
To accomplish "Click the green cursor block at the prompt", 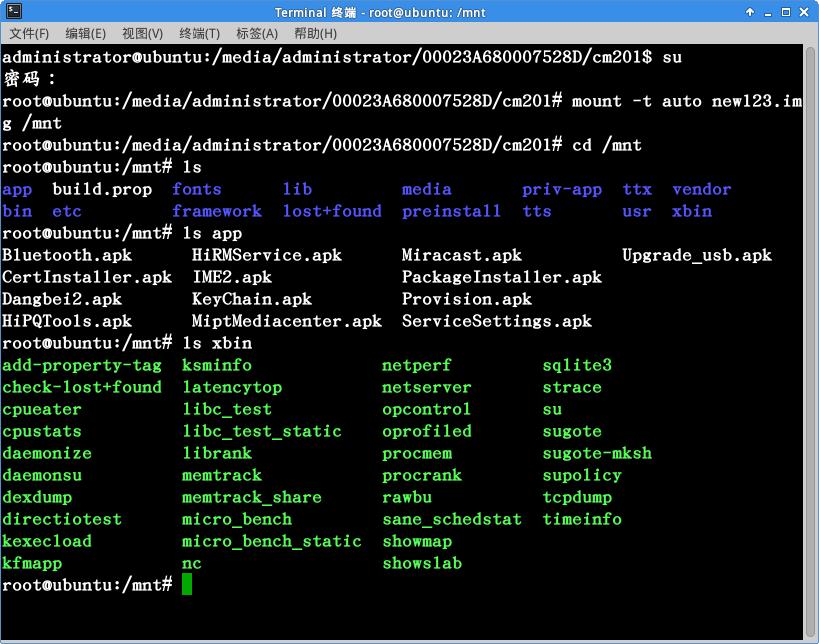I will tap(187, 585).
